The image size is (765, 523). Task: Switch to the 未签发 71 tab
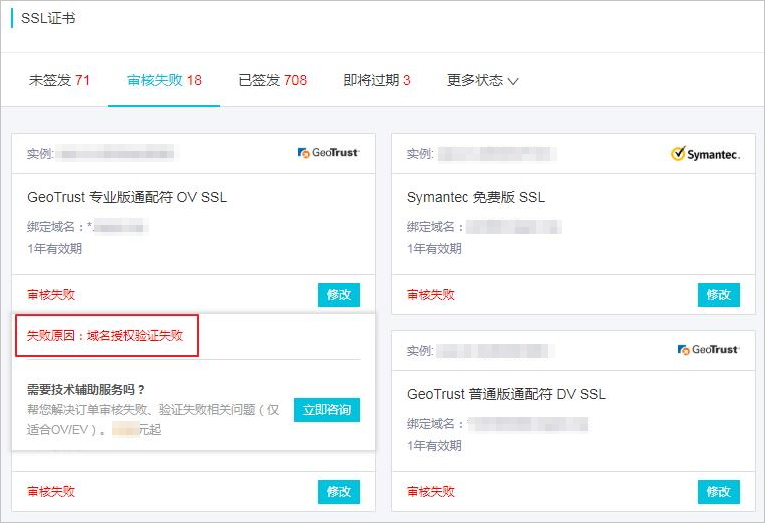[59, 80]
